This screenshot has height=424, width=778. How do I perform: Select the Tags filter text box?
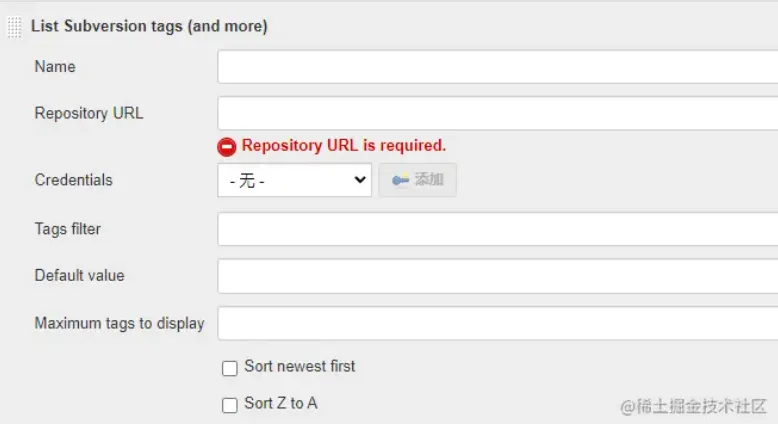pyautogui.click(x=497, y=229)
